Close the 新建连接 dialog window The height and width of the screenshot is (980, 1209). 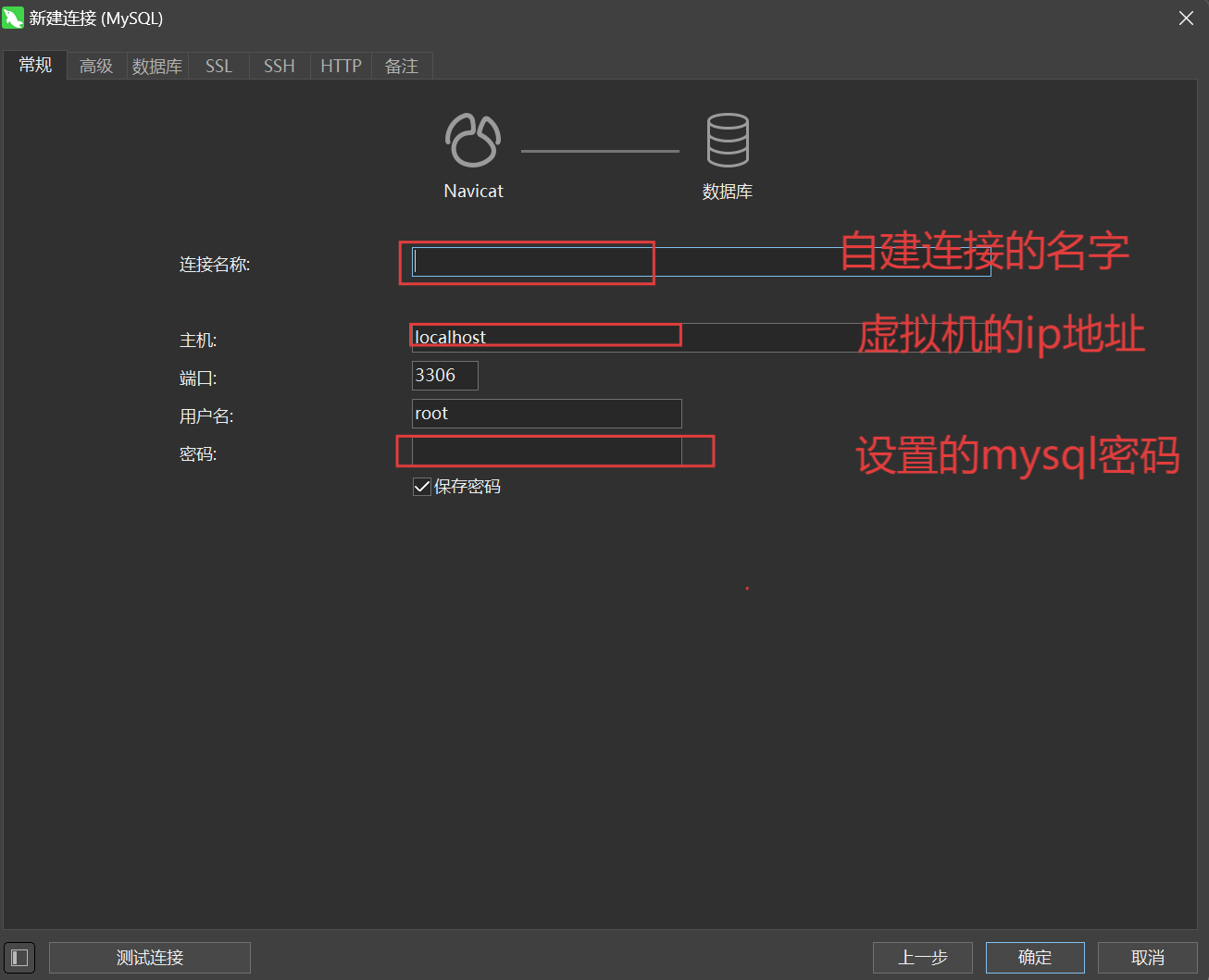(1186, 19)
